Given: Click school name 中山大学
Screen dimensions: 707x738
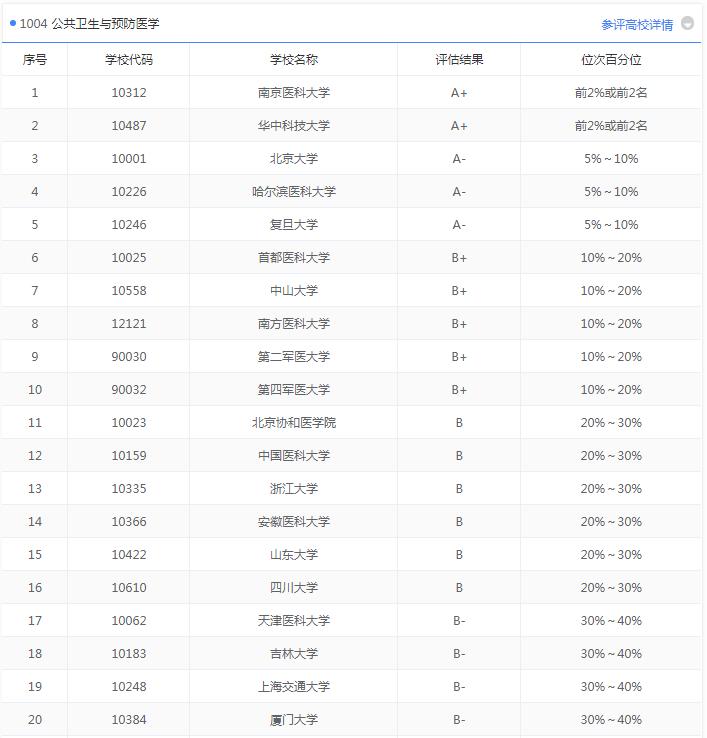Looking at the screenshot, I should (294, 290).
